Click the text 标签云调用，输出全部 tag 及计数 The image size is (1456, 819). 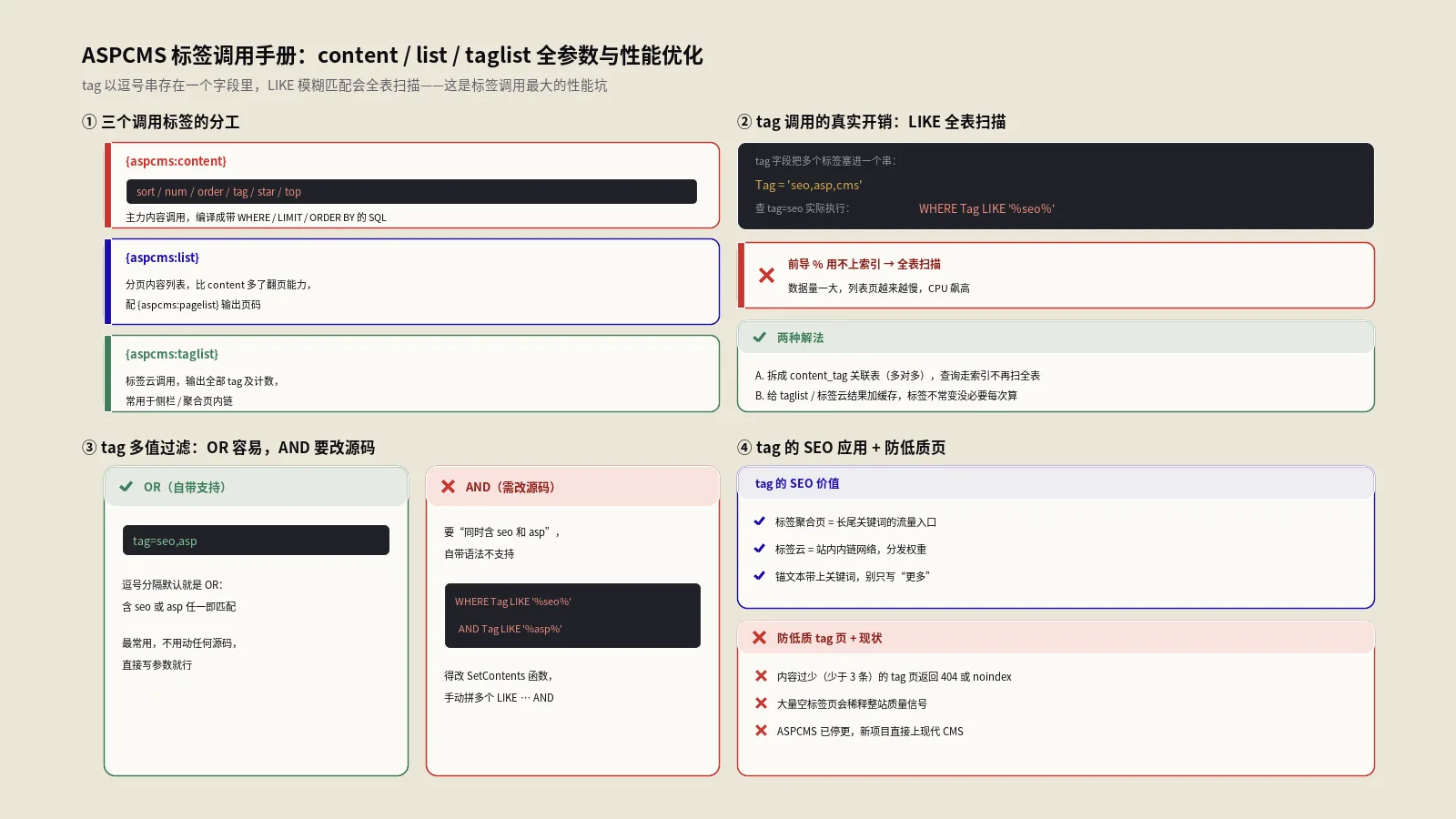(203, 381)
